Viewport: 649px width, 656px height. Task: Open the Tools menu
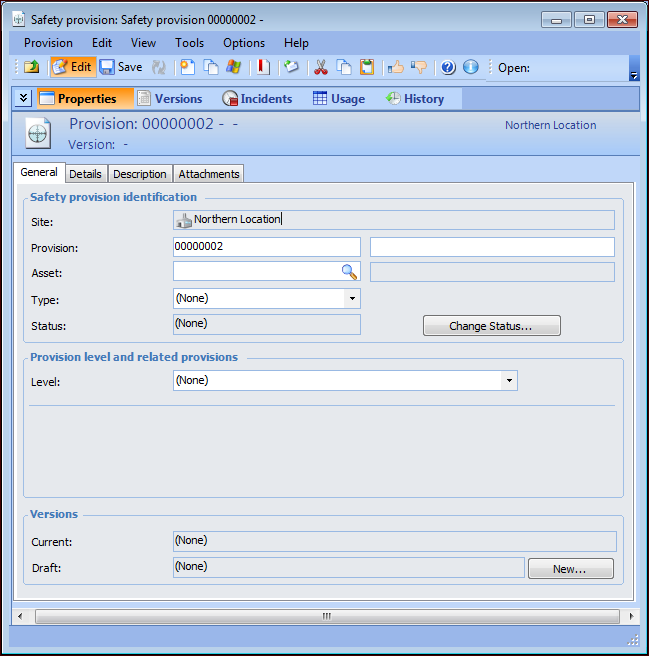tap(189, 43)
